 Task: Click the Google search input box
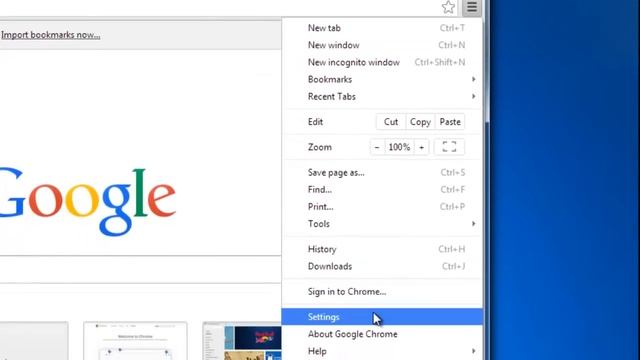point(140,269)
